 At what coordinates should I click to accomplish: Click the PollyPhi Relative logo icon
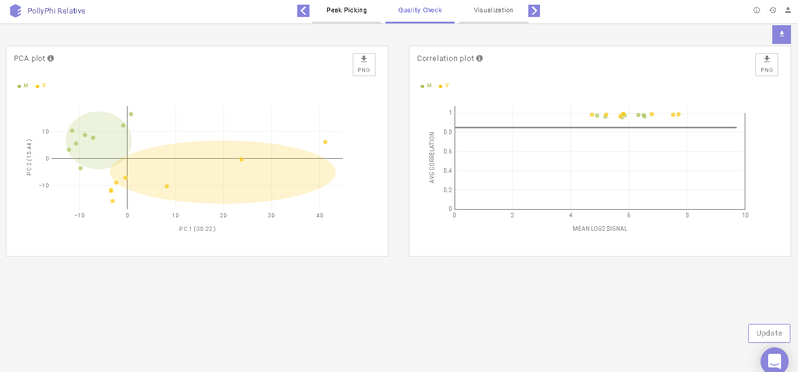(16, 11)
